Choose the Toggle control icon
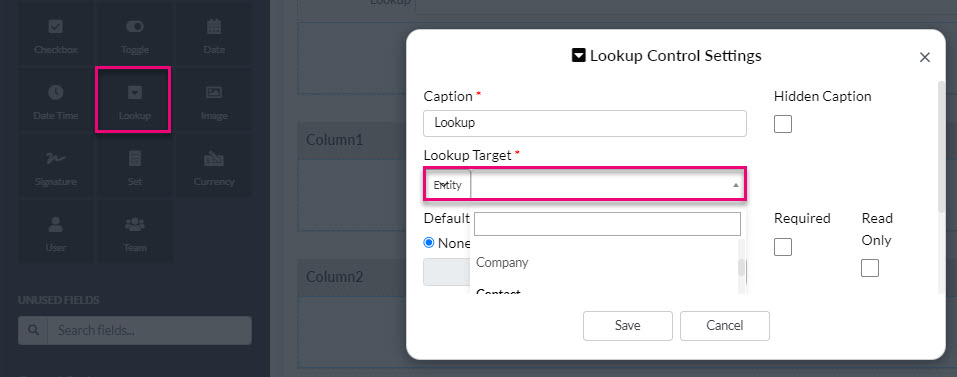This screenshot has width=957, height=377. click(x=135, y=26)
